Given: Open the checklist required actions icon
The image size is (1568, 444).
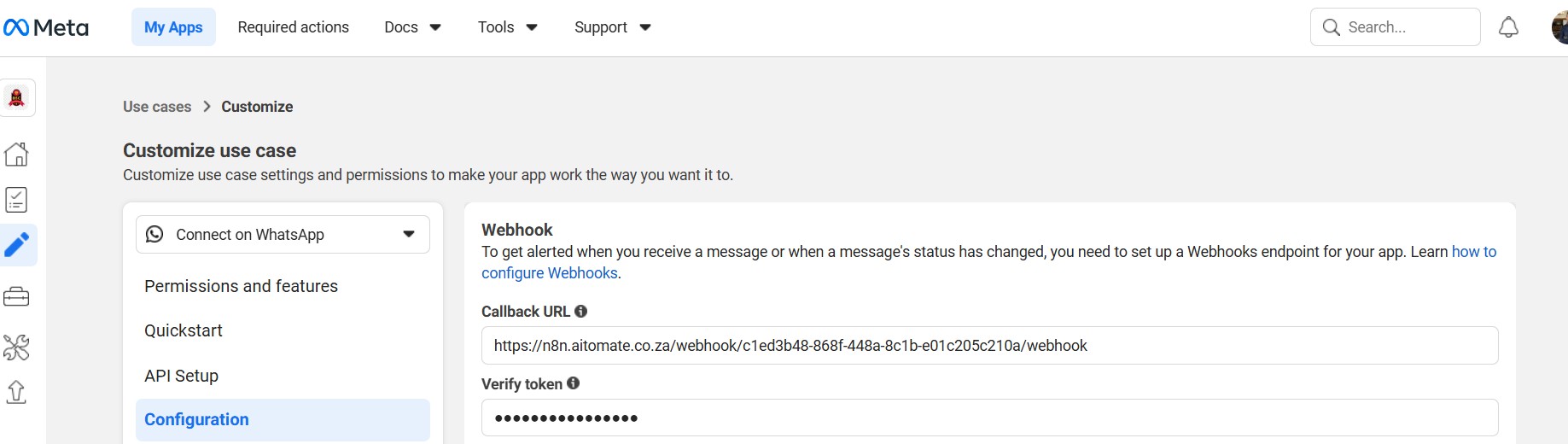Looking at the screenshot, I should [x=17, y=200].
